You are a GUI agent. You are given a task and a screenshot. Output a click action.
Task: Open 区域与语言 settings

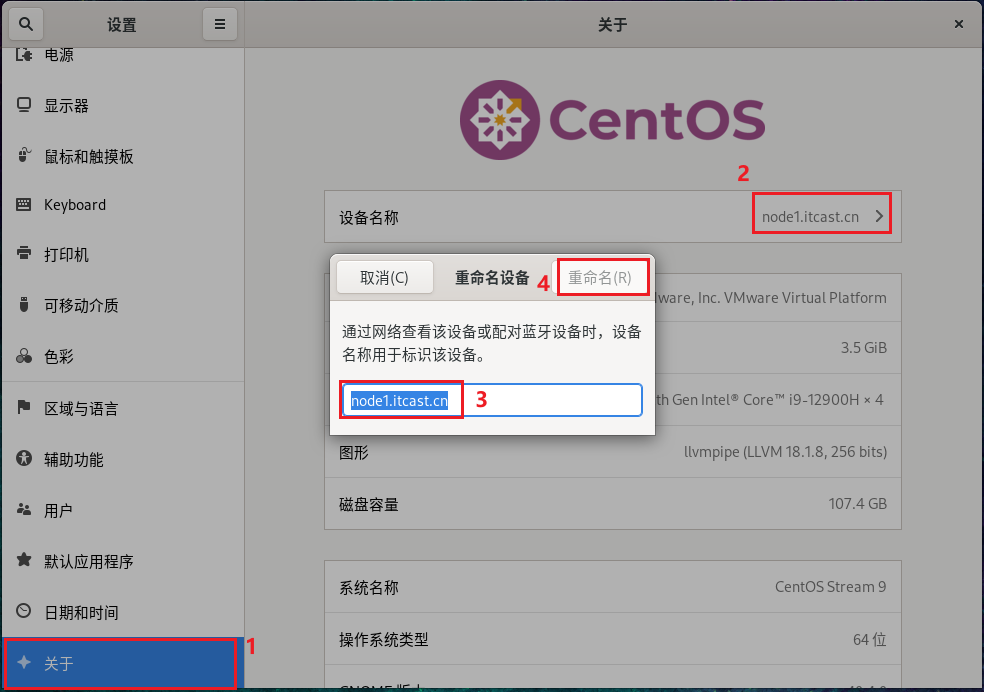point(122,408)
